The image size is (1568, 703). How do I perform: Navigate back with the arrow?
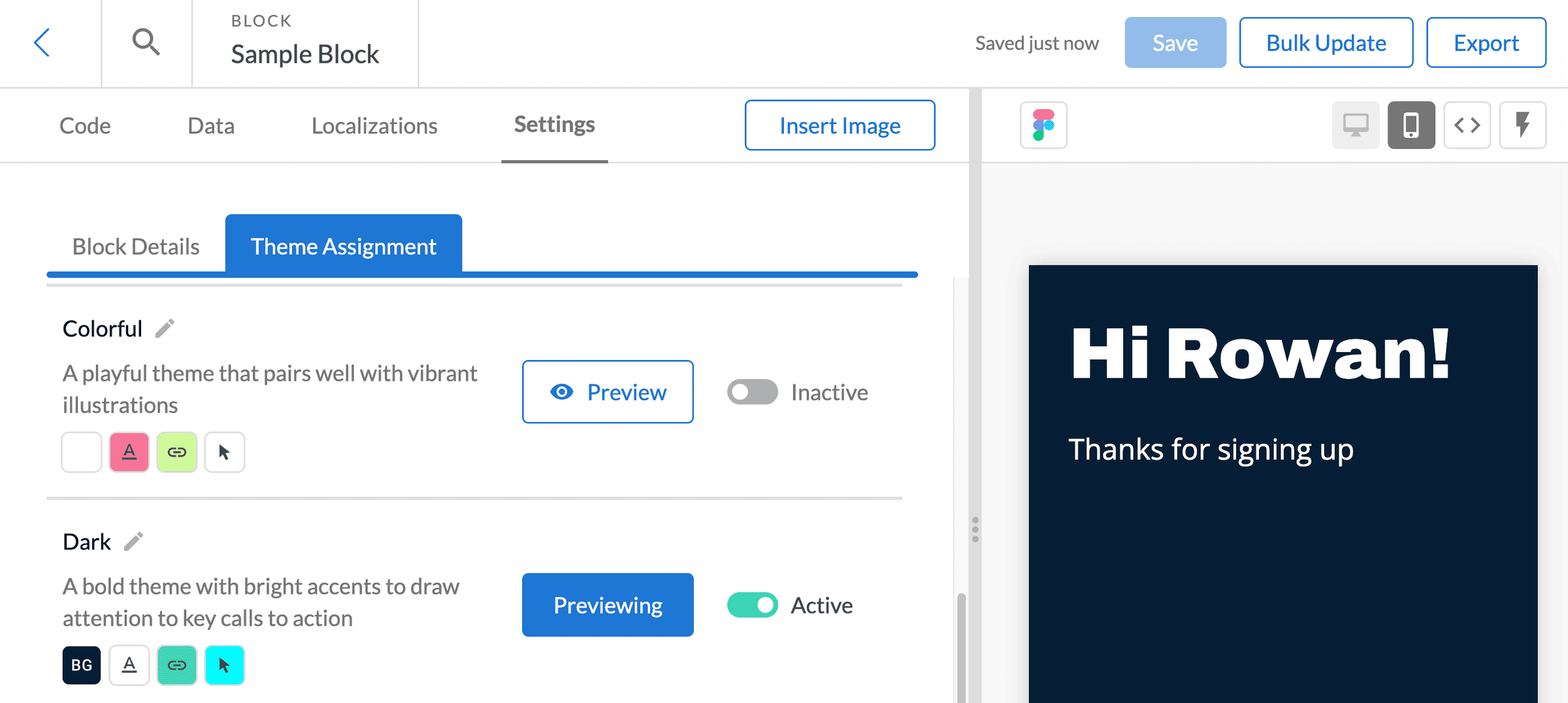[x=41, y=42]
